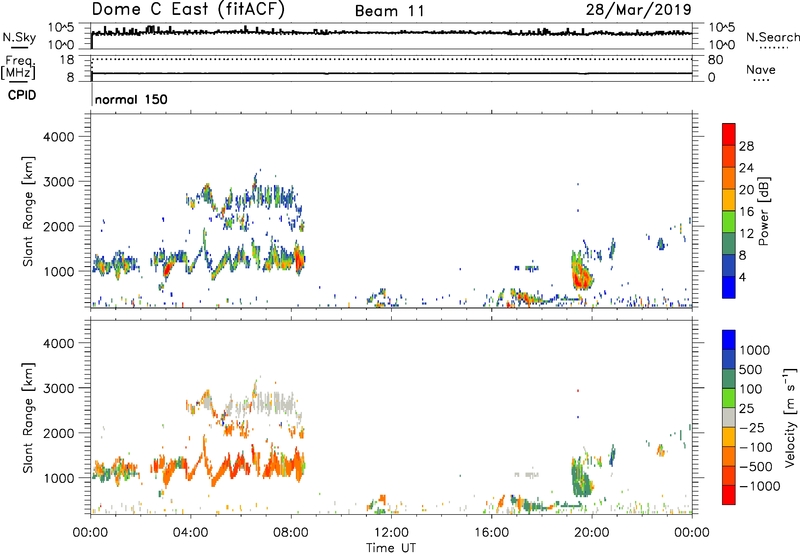This screenshot has width=800, height=554.
Task: Click the velocity panel 'Slant Range [km]' label
Action: click(x=28, y=418)
